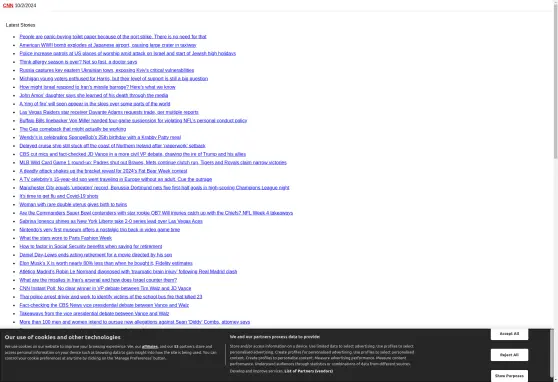
Task: Open affiliates link in cookie notice
Action: 150,346
